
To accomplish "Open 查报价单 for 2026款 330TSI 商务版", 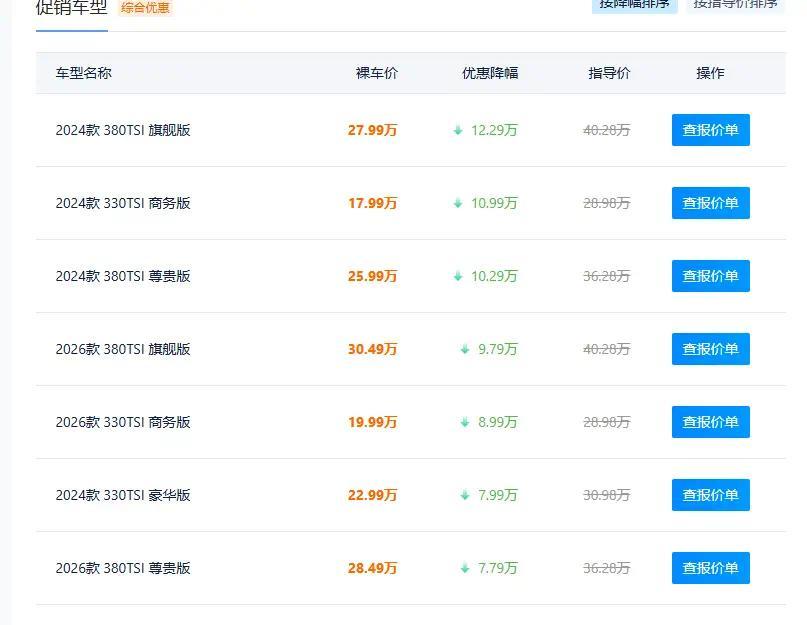I will [x=710, y=422].
